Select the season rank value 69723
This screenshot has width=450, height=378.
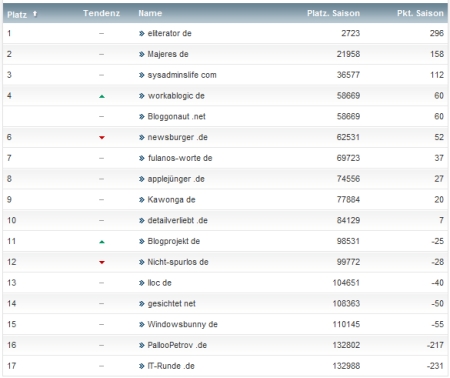click(348, 158)
